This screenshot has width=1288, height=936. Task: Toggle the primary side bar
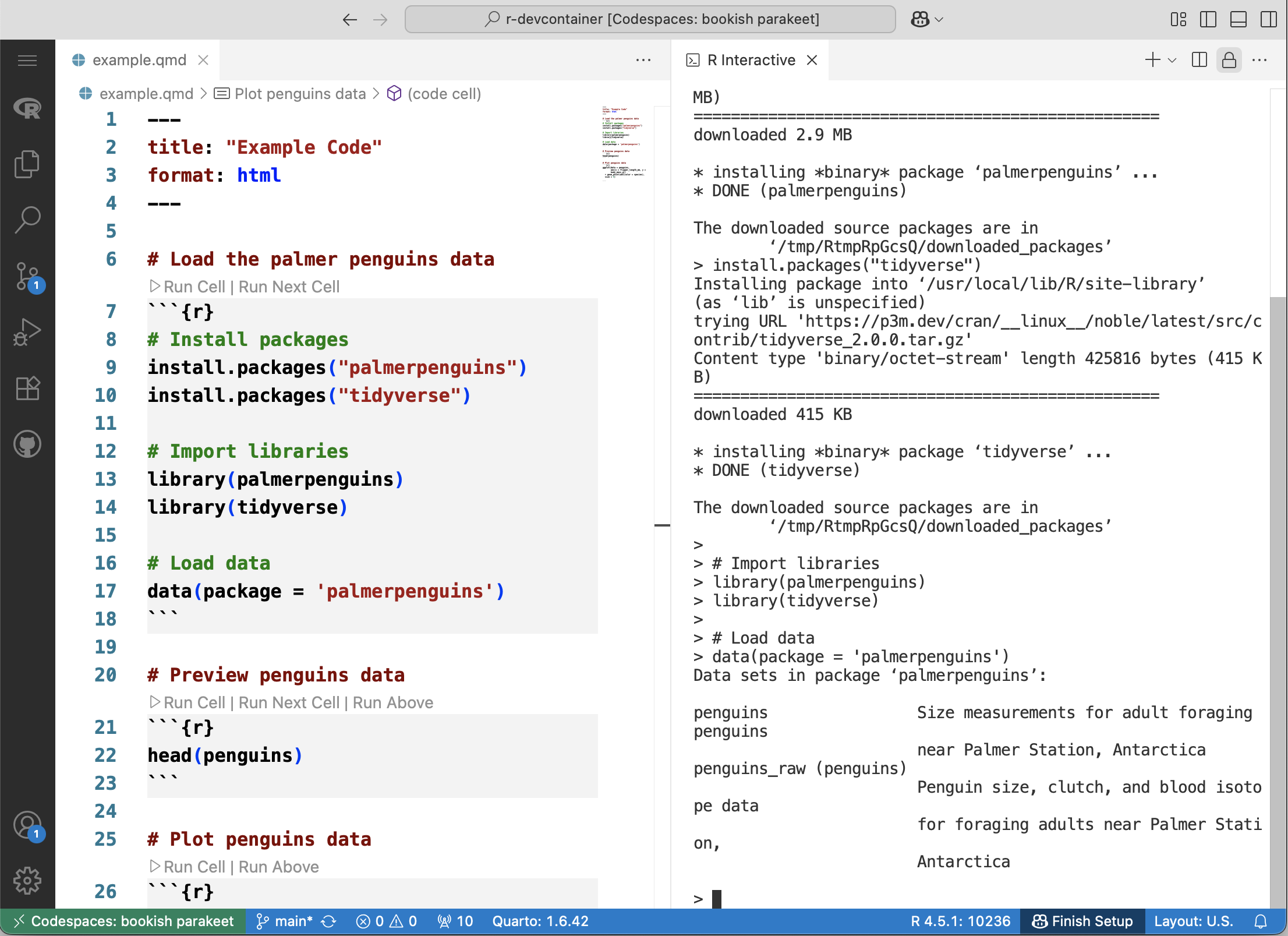(x=1208, y=20)
